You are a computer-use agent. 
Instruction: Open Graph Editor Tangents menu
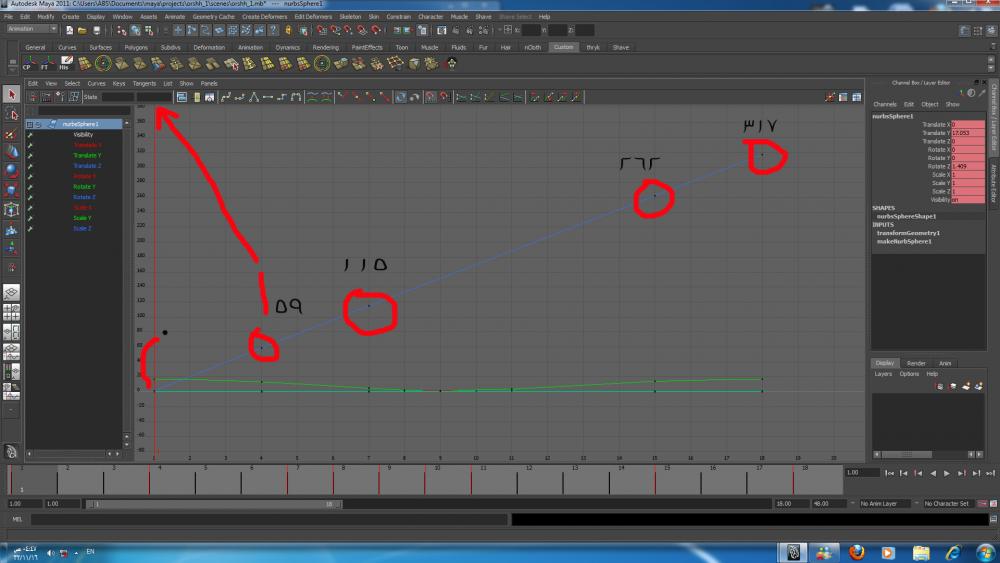point(144,84)
